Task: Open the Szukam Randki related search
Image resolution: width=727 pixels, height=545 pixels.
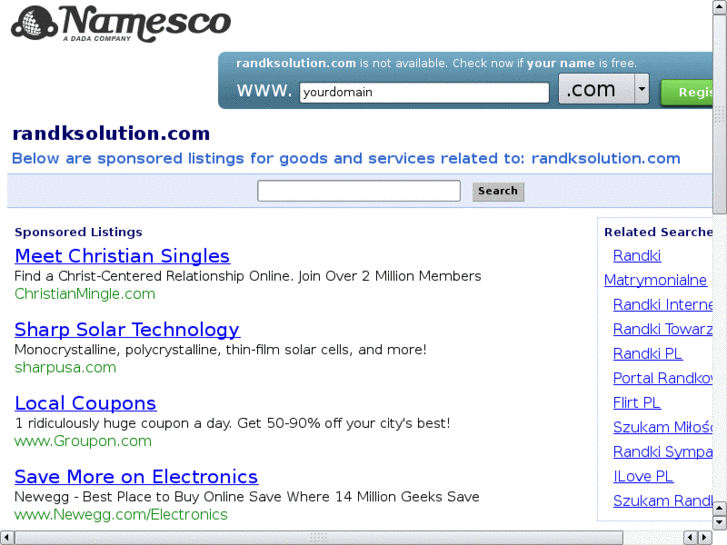Action: (x=663, y=501)
